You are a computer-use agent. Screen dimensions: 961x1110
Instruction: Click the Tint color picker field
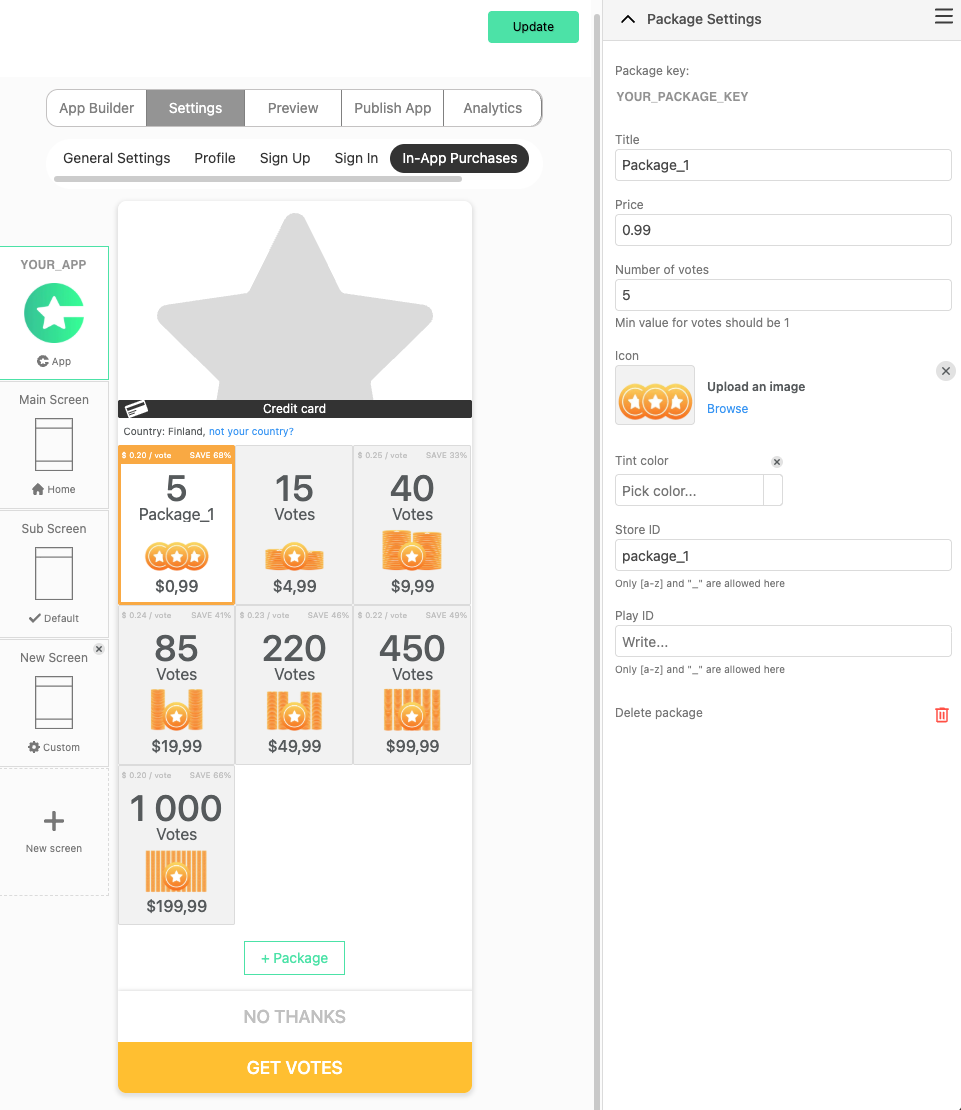coord(771,490)
